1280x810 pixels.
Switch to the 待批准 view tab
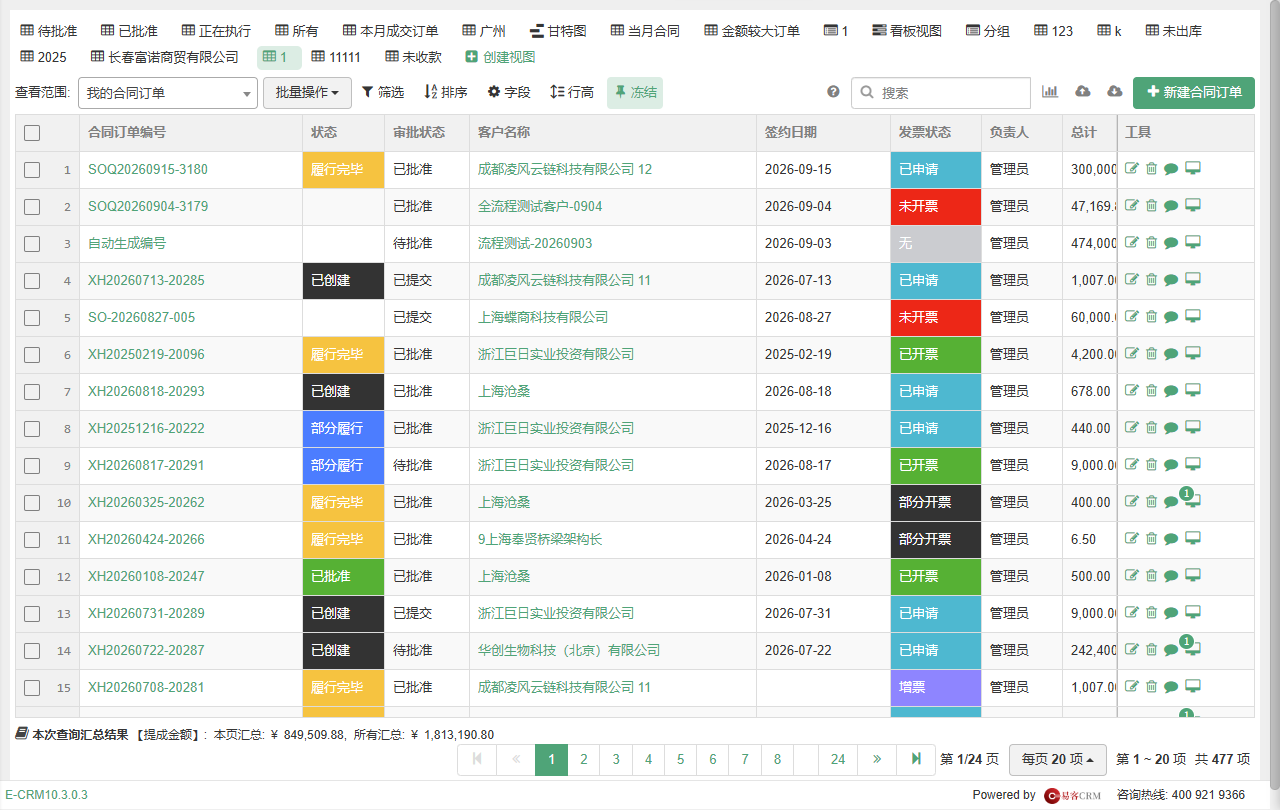click(48, 31)
